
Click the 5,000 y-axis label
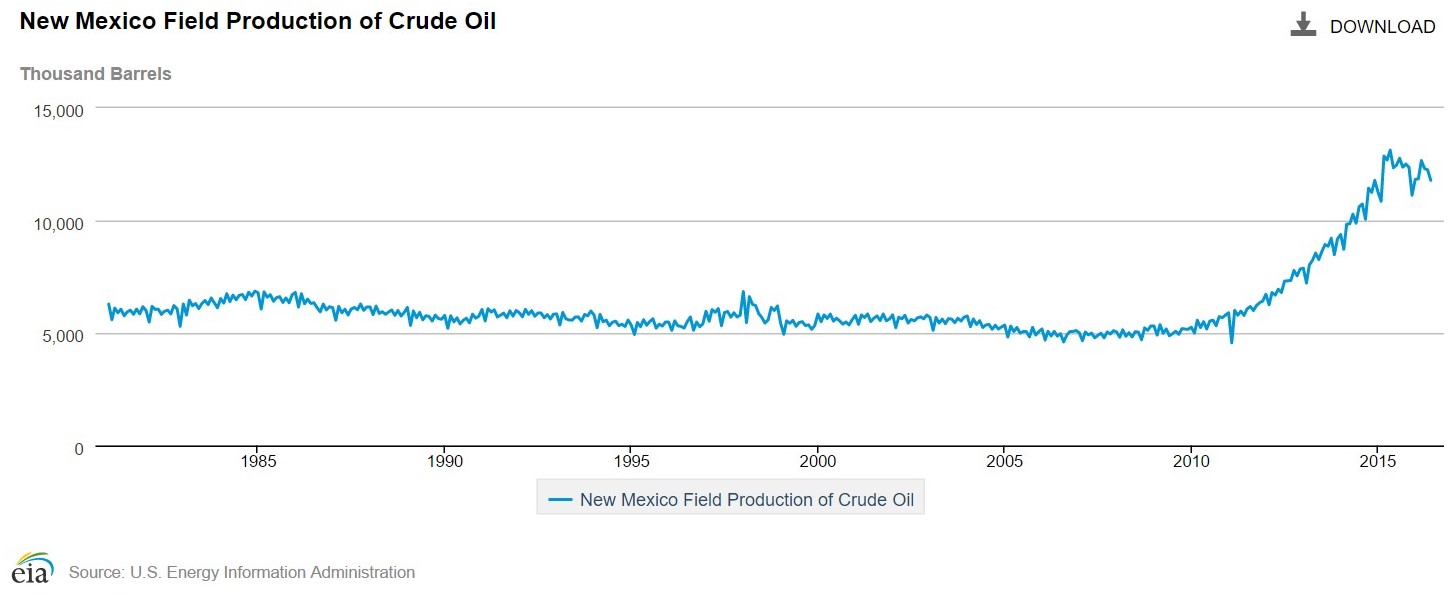tap(66, 335)
